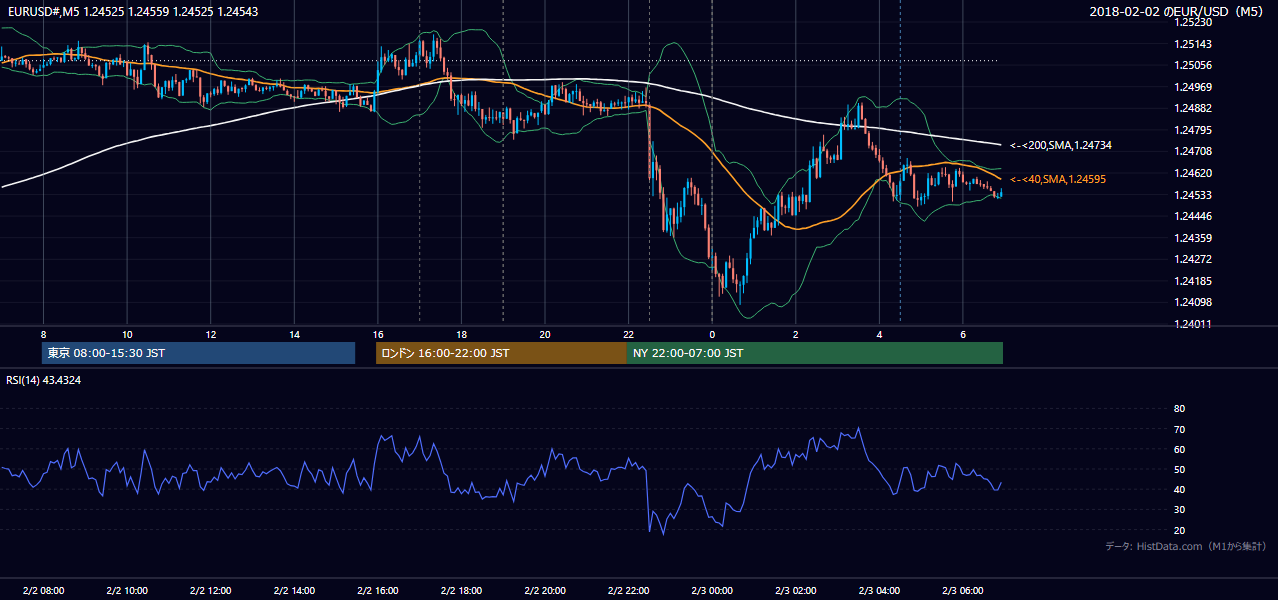Image resolution: width=1278 pixels, height=600 pixels.
Task: Click price axis value 1.24533
Action: [1194, 195]
